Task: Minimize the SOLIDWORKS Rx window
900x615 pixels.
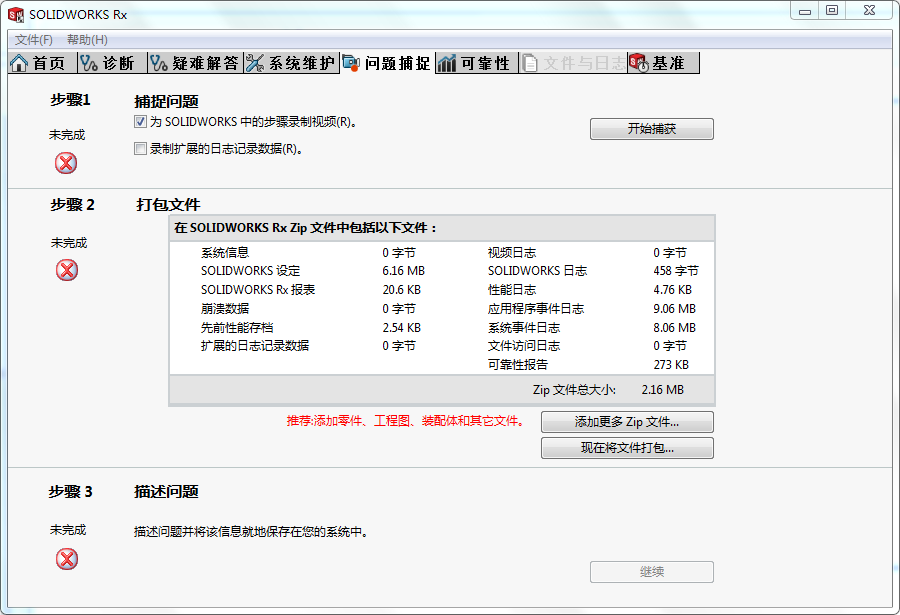Action: (805, 10)
